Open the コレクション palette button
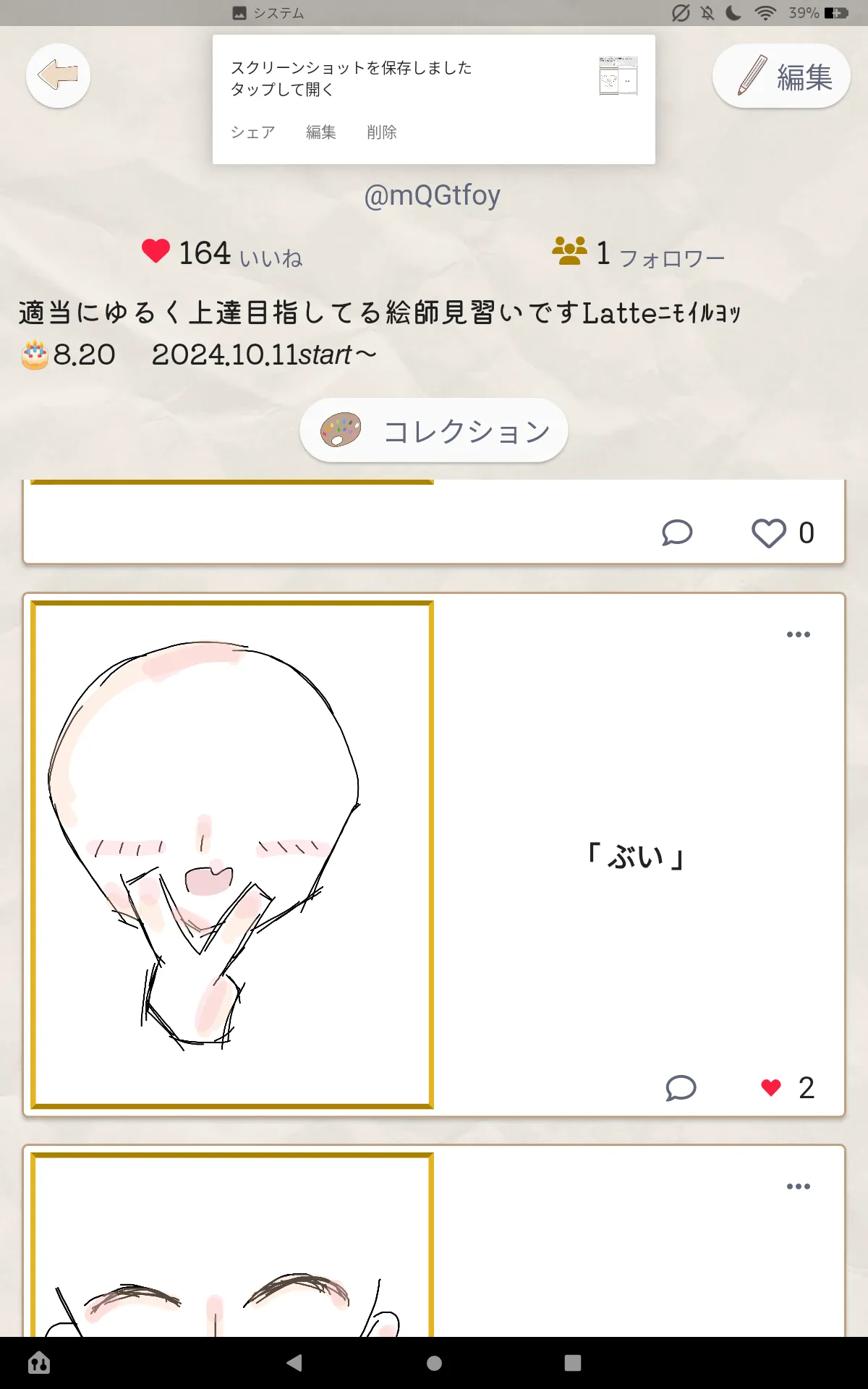 434,430
